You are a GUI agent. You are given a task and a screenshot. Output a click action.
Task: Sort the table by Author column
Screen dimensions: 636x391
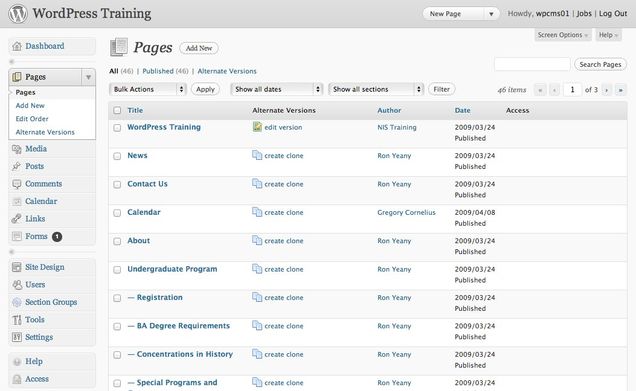click(389, 110)
